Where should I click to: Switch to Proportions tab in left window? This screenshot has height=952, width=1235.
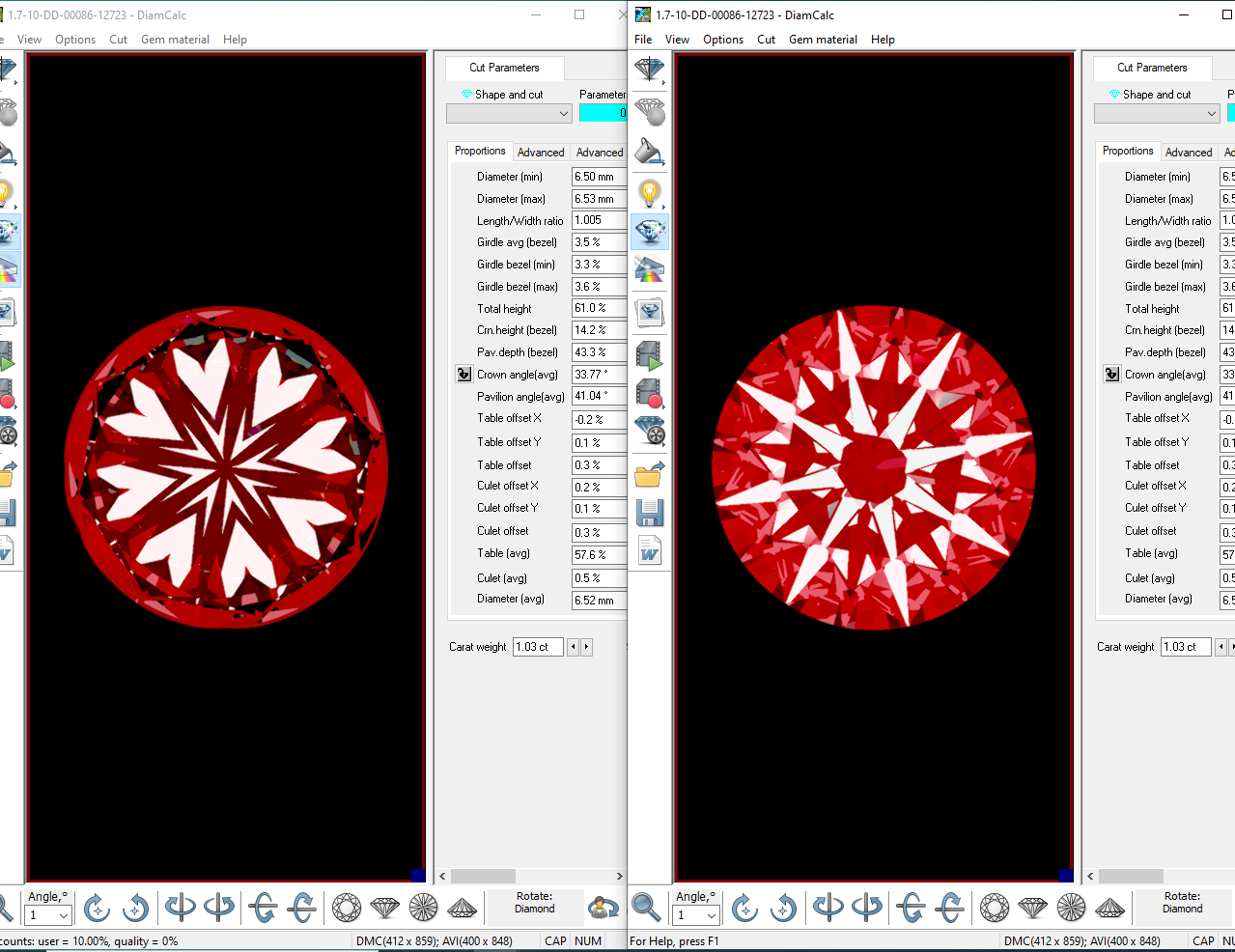click(480, 152)
